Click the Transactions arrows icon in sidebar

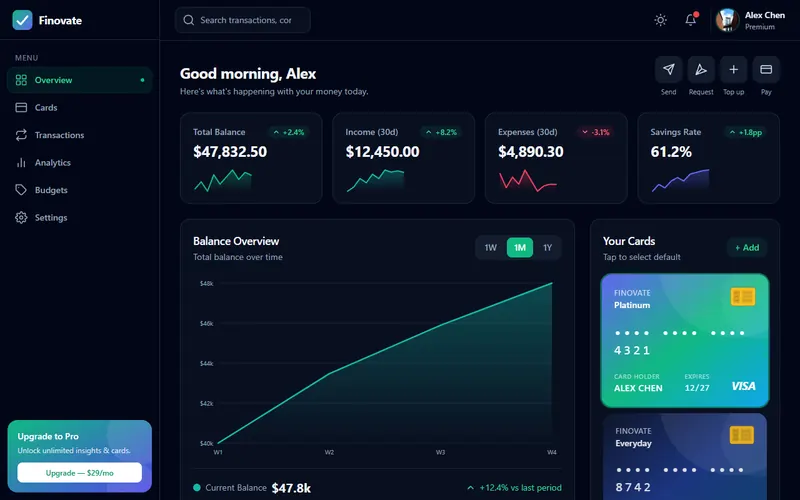click(x=21, y=135)
